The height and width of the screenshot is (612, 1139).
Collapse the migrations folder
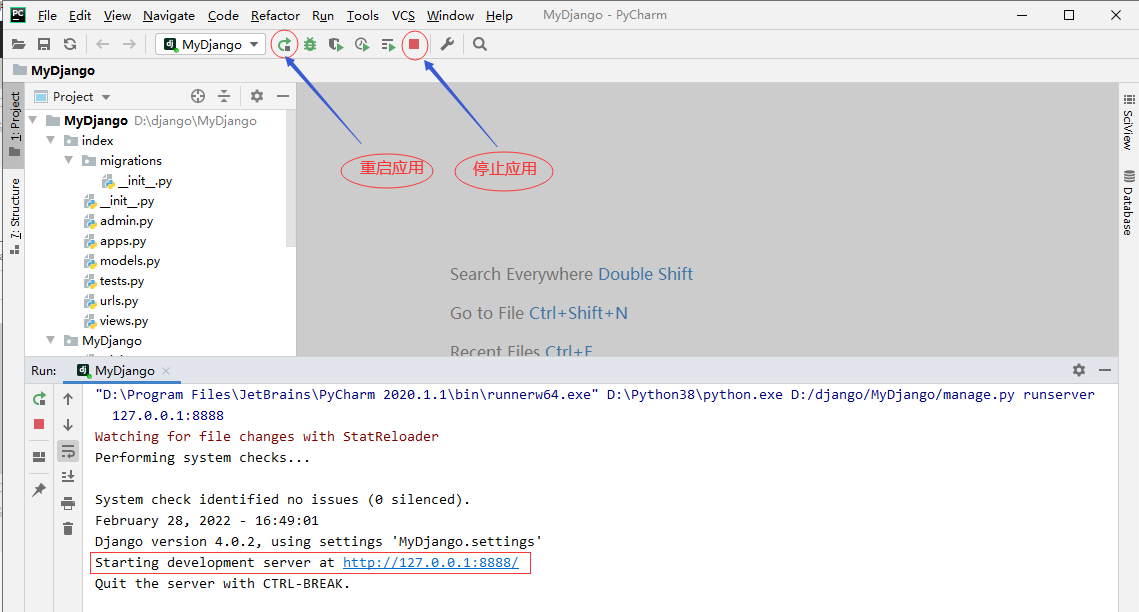click(69, 160)
